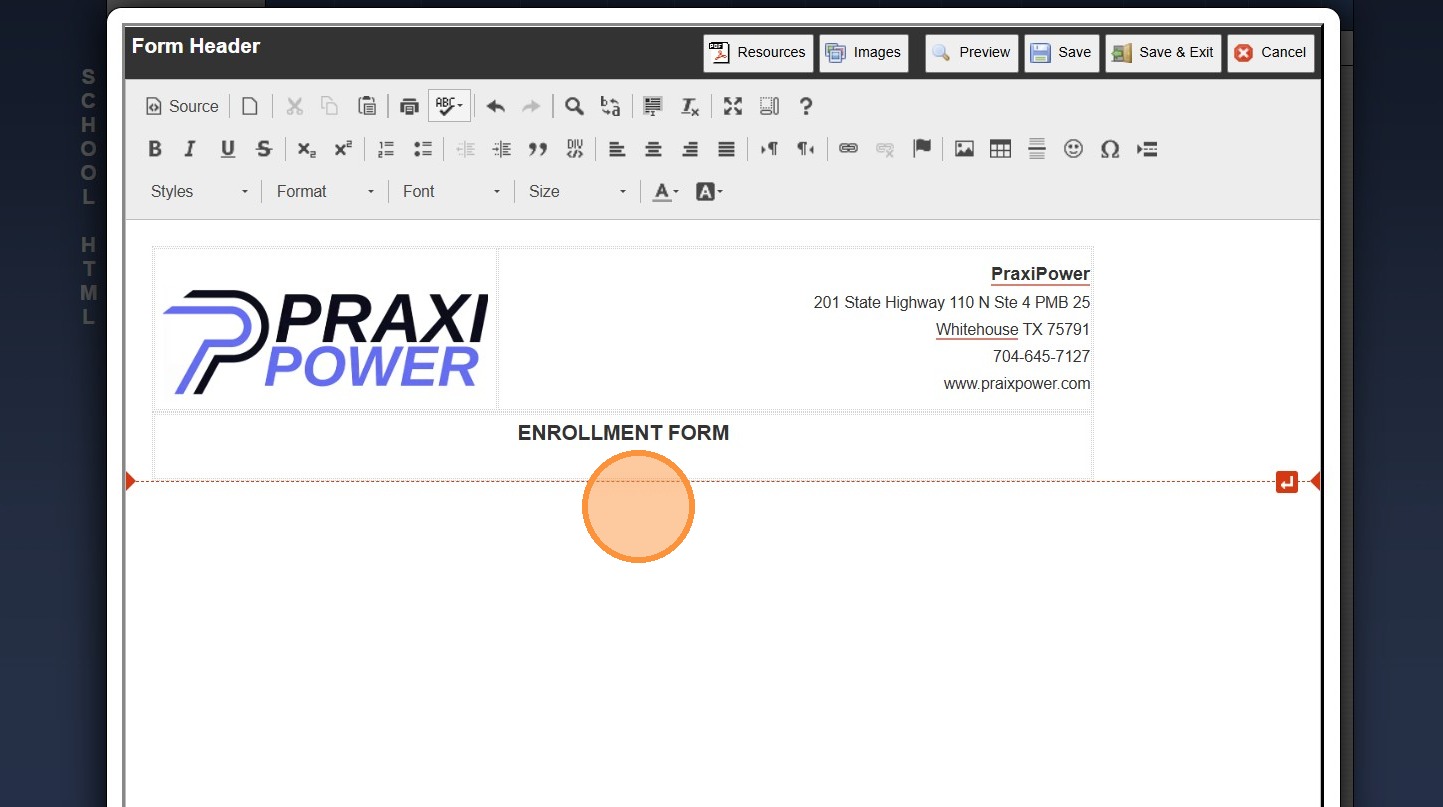This screenshot has width=1443, height=807.
Task: Insert an image using the Image icon
Action: point(964,149)
